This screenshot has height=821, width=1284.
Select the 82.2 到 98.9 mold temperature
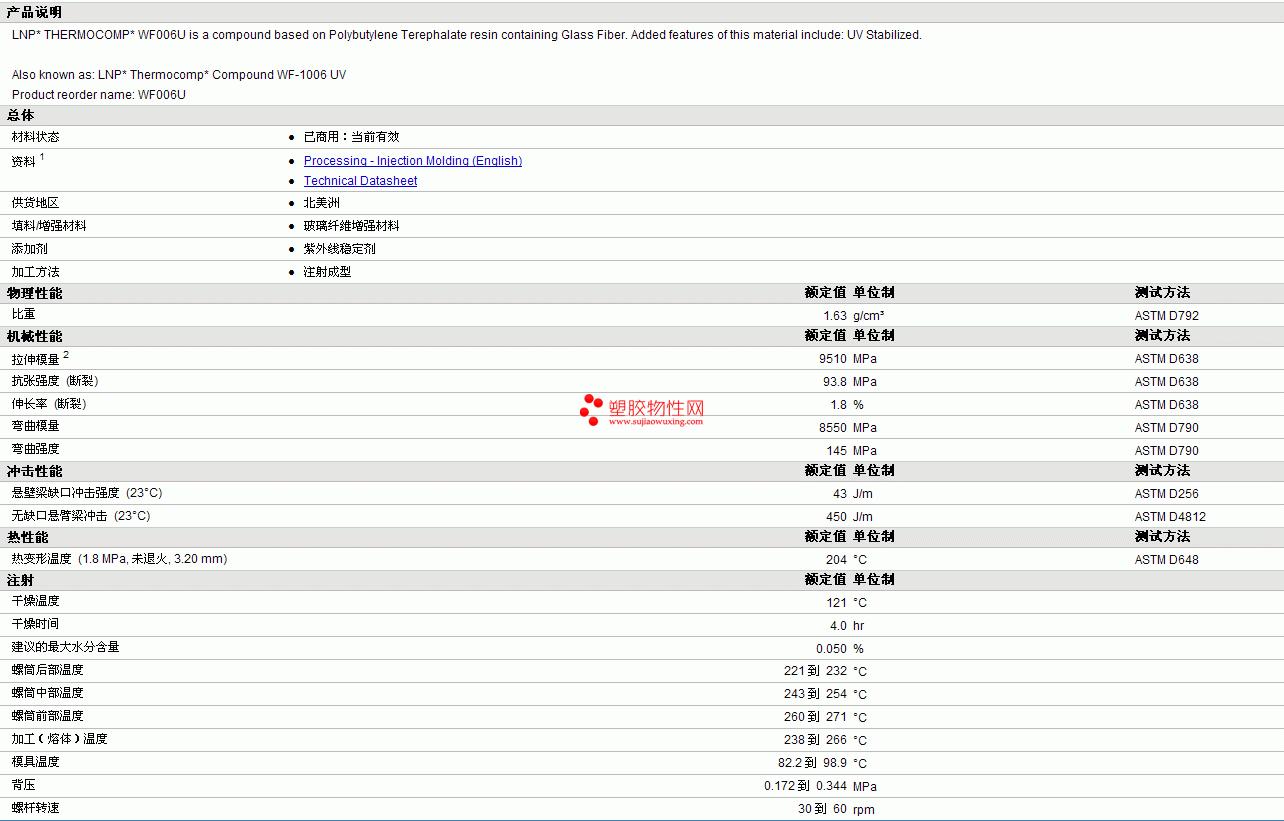[812, 763]
